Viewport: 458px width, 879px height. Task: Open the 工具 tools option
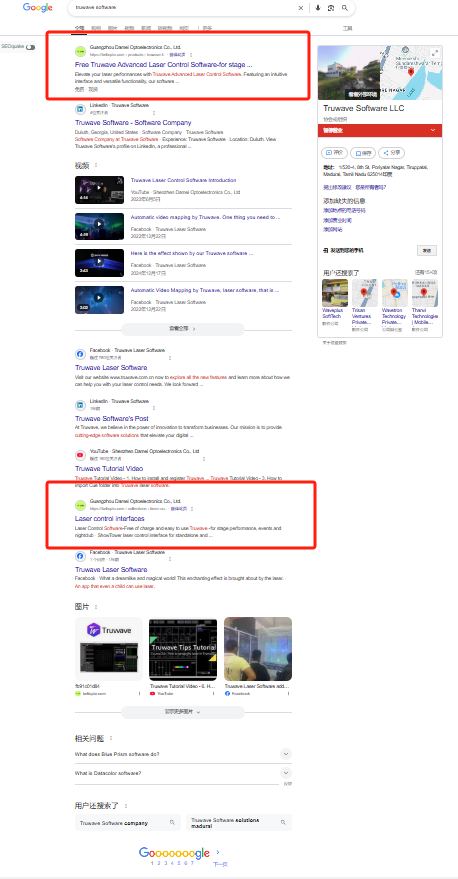[348, 27]
